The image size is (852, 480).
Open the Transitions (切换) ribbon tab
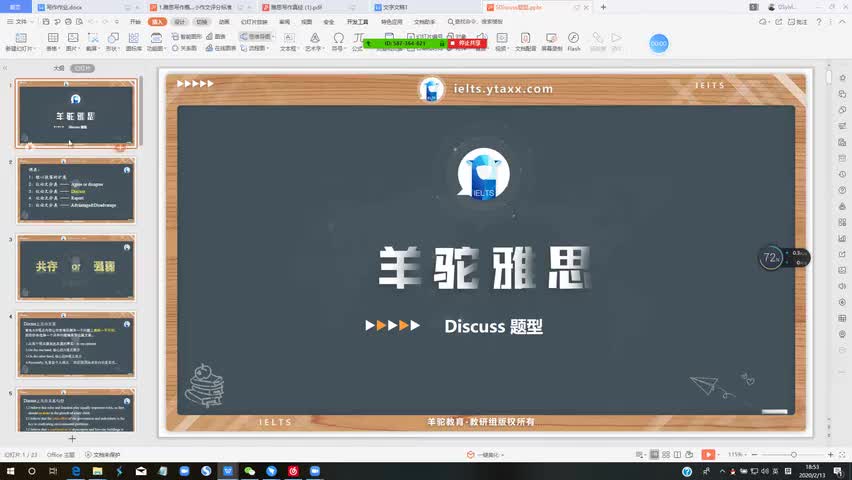(x=202, y=22)
